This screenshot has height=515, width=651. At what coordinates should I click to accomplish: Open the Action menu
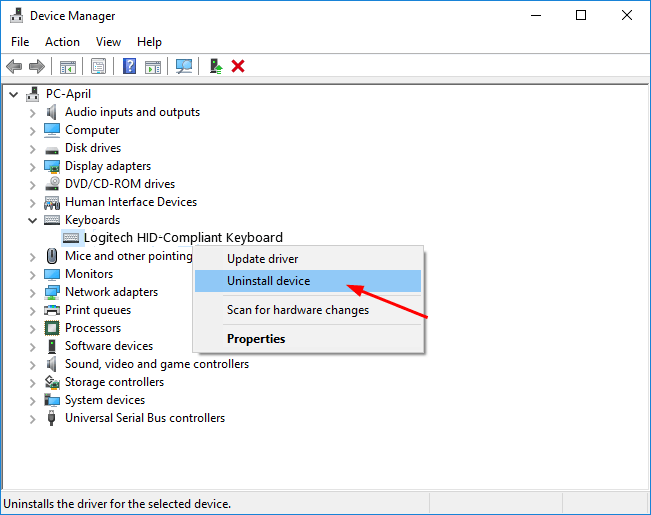[x=62, y=42]
